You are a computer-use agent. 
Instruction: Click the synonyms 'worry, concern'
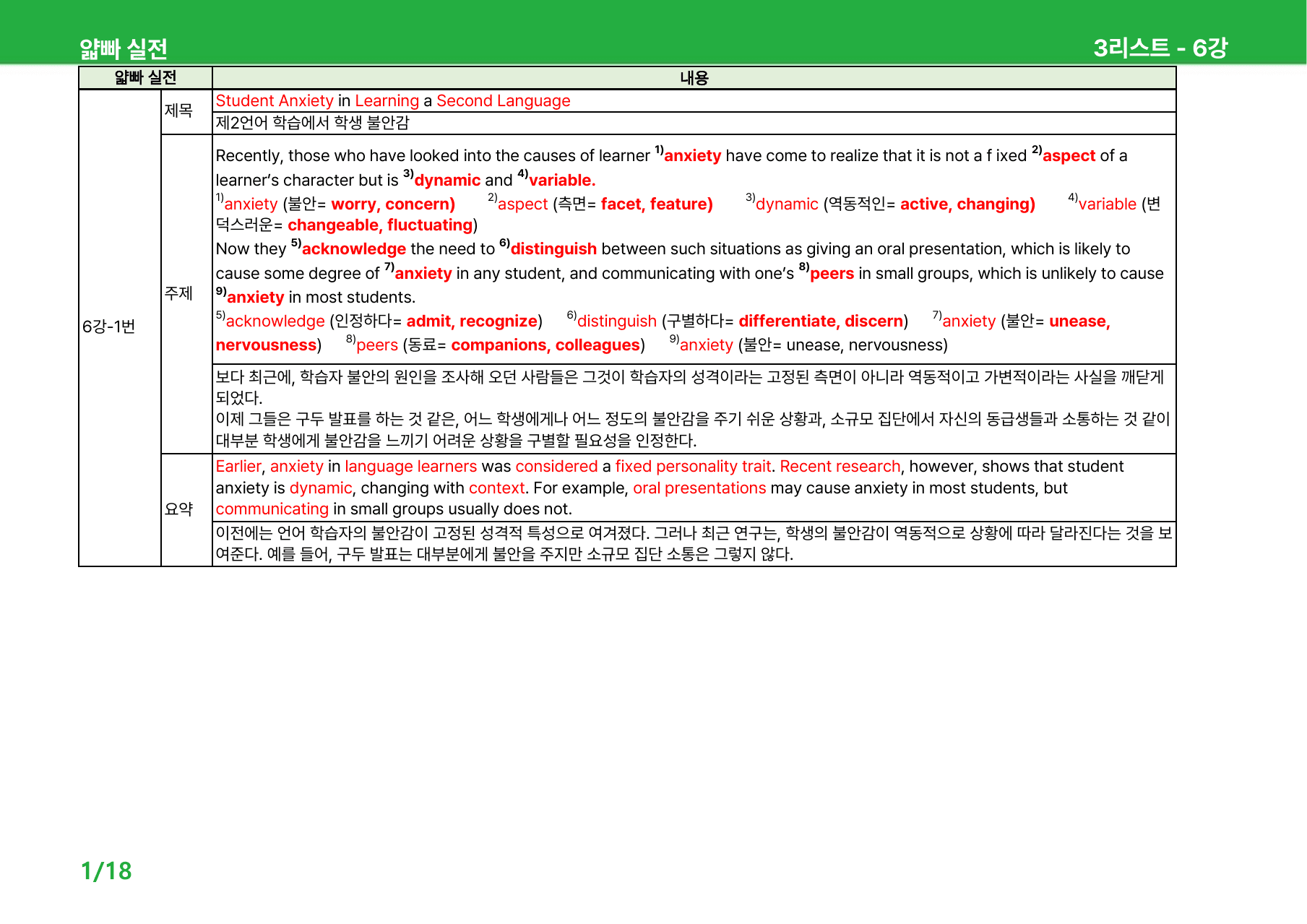click(391, 204)
